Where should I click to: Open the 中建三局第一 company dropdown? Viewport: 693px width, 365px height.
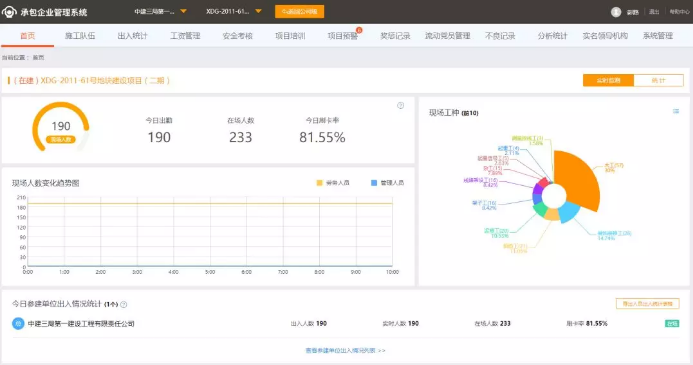(160, 11)
